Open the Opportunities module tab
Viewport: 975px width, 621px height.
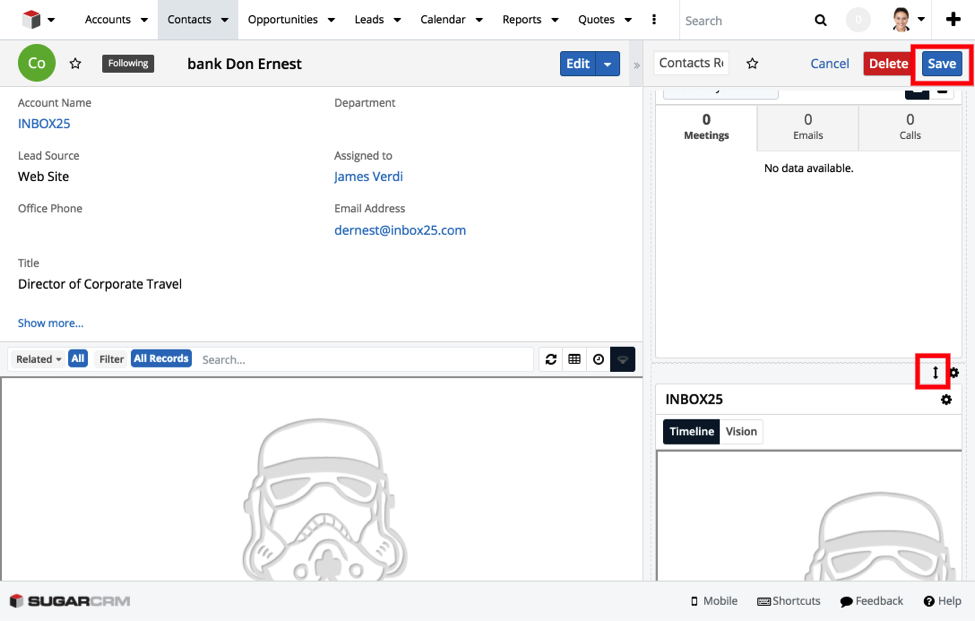click(x=282, y=19)
